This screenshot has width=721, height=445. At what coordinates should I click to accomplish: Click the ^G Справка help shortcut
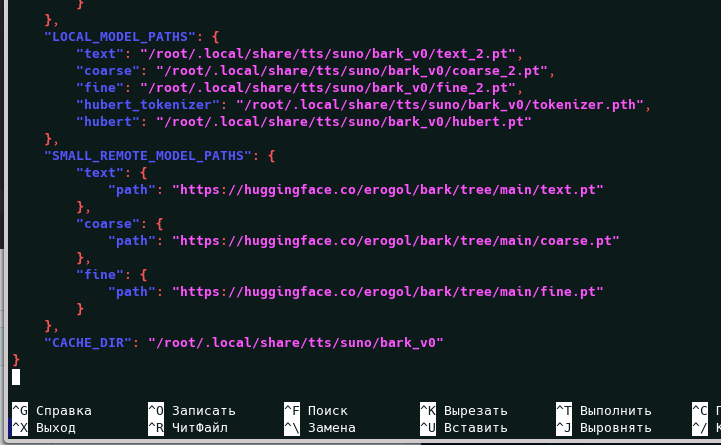(x=52, y=411)
